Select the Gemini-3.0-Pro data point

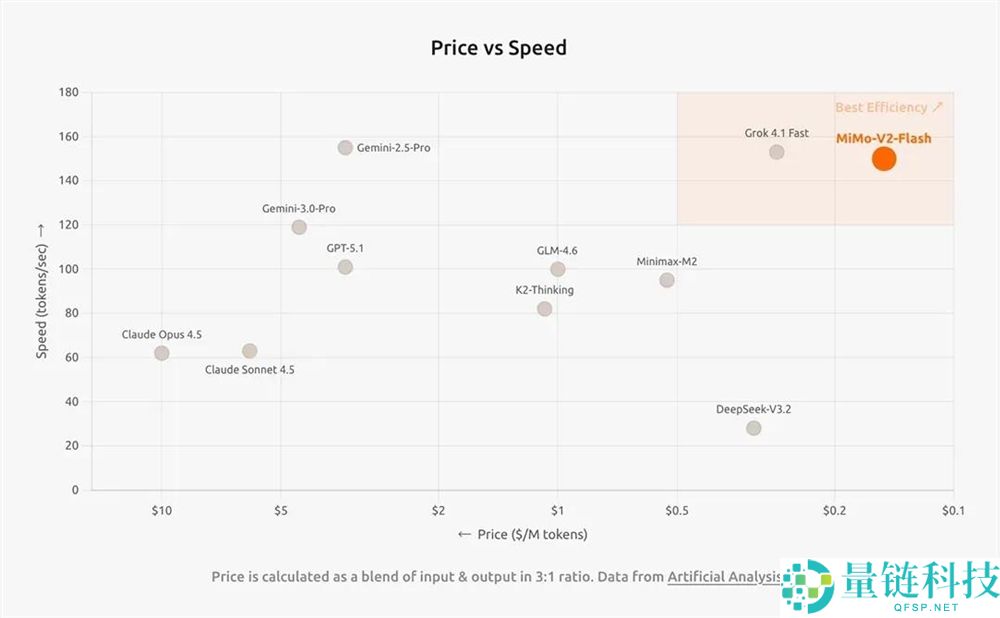[299, 227]
